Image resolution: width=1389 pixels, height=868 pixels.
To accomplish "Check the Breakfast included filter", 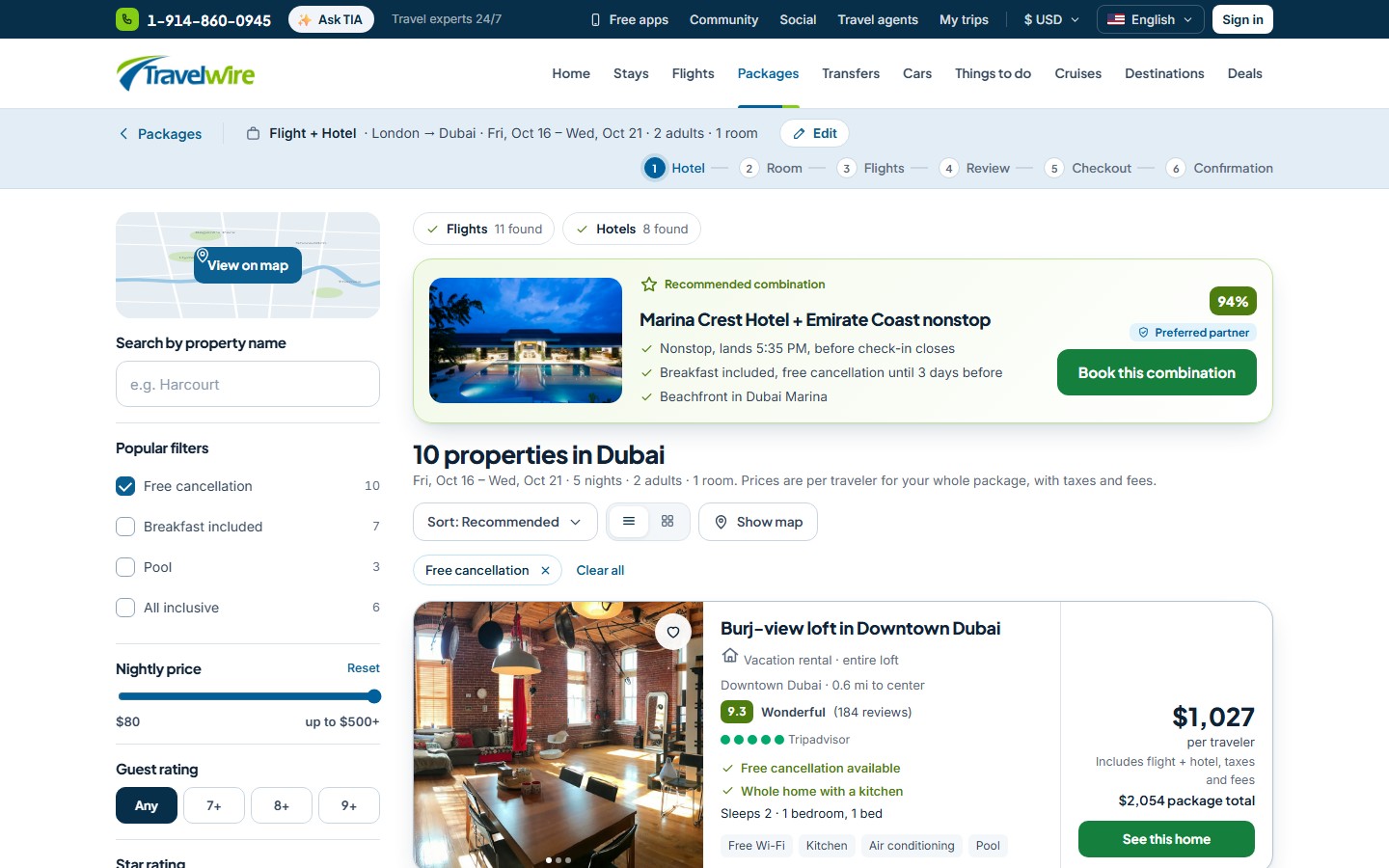I will 125,527.
